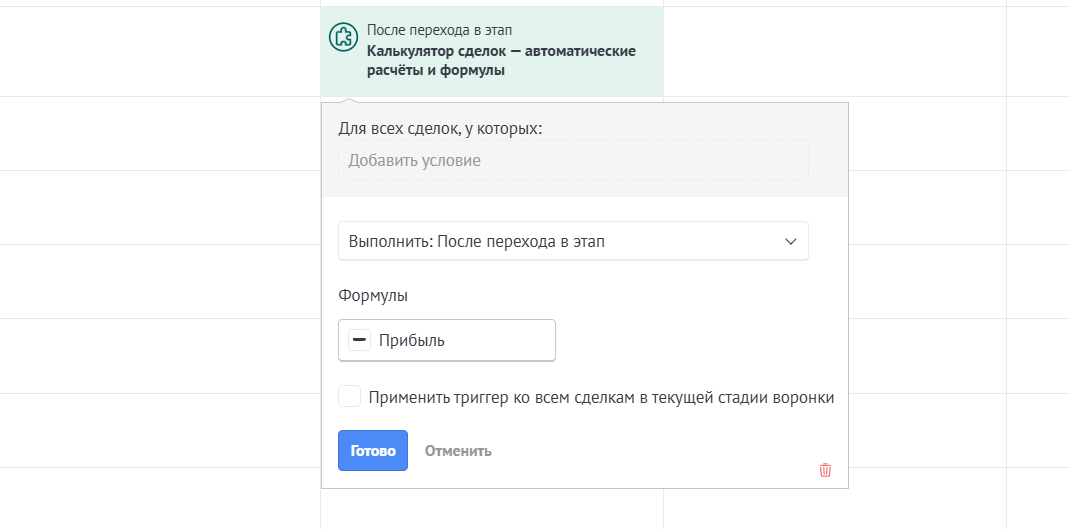Delete the trigger with the red trash icon
Image resolution: width=1070 pixels, height=529 pixels.
[x=825, y=470]
